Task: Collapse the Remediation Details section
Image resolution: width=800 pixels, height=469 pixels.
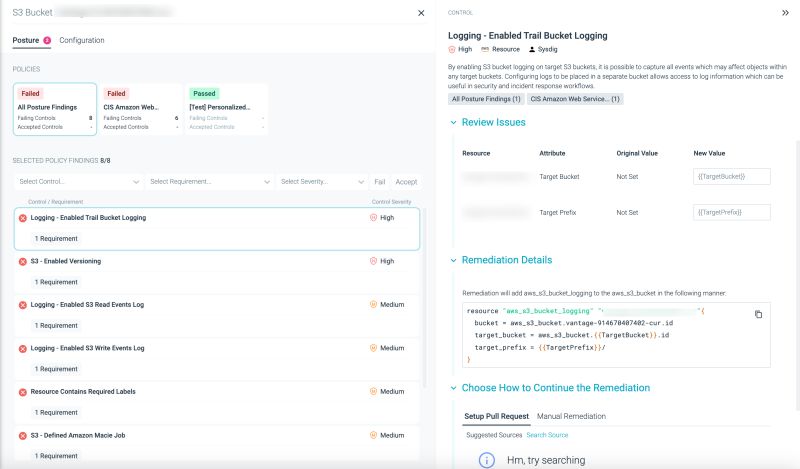Action: [453, 260]
